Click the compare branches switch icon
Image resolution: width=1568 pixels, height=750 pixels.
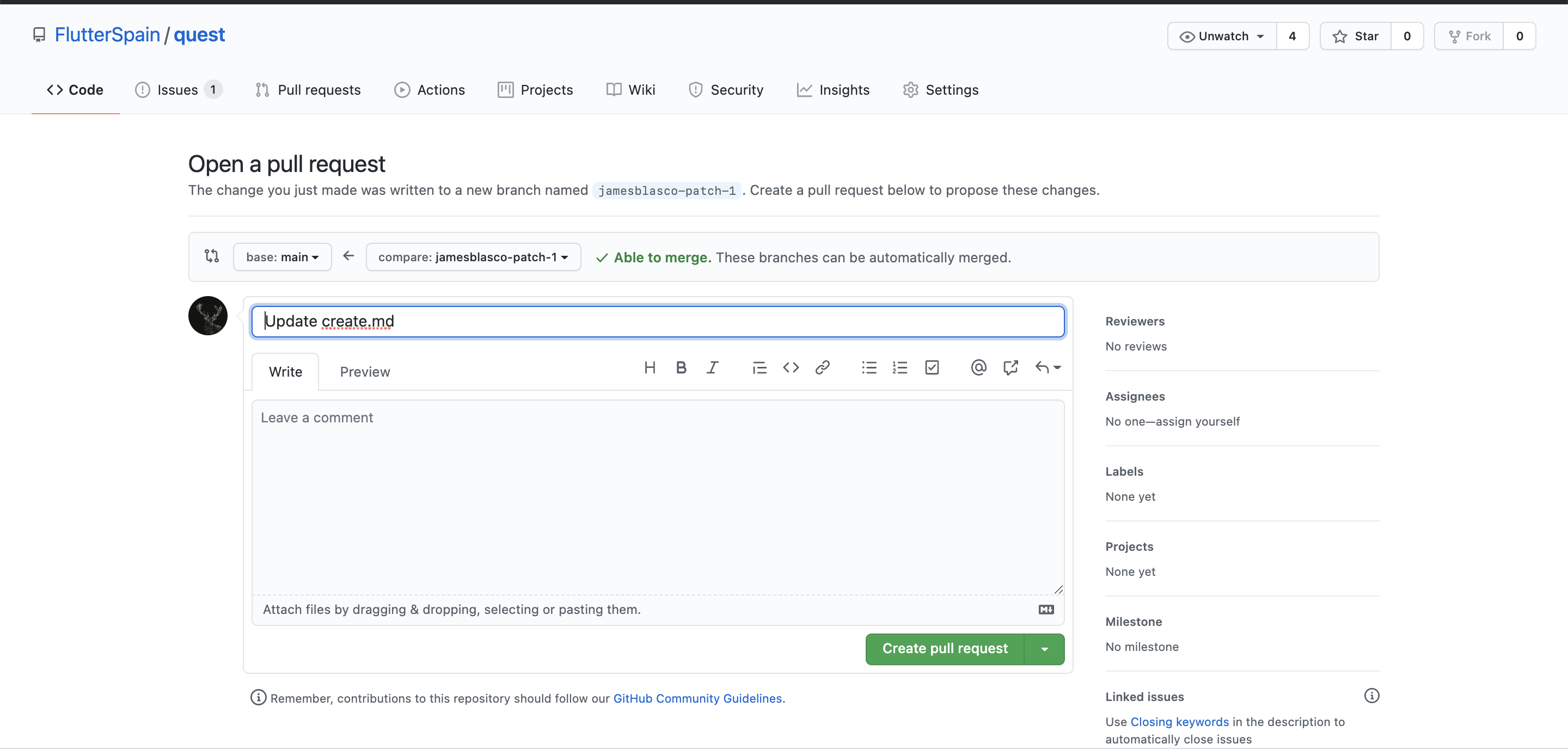(211, 256)
